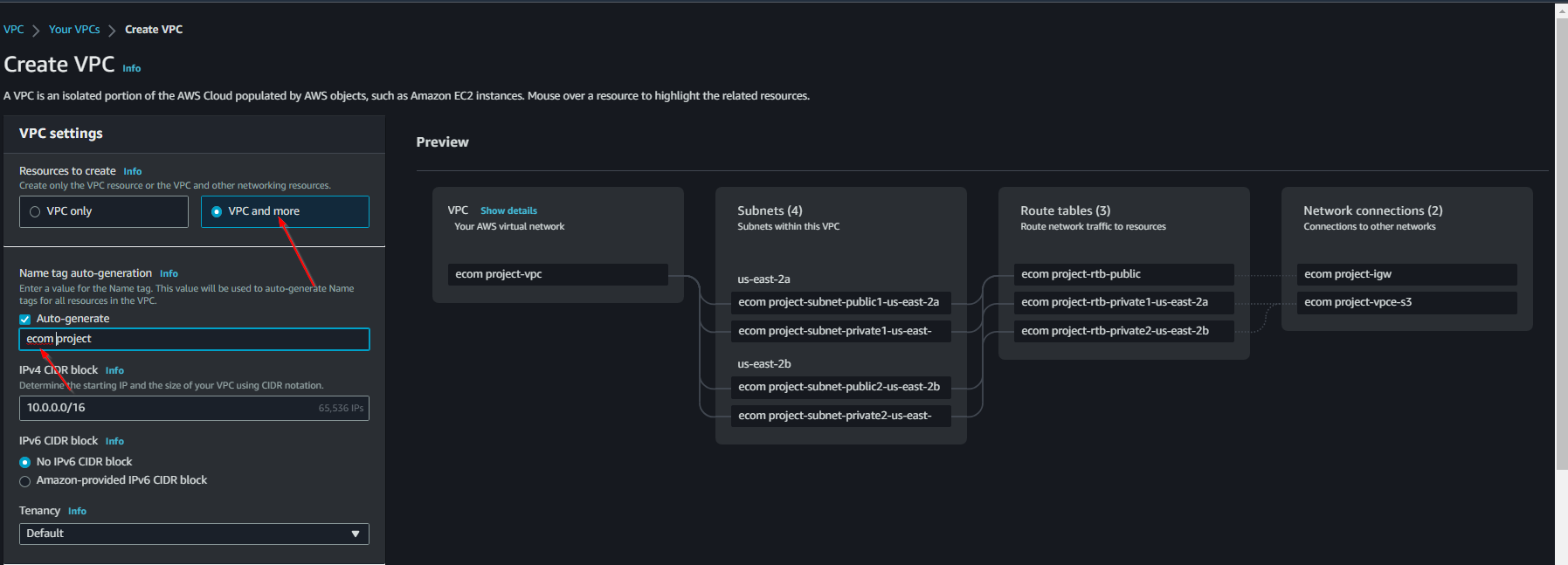The width and height of the screenshot is (1568, 565).
Task: Uncheck the Auto-generate checkbox
Action: pos(25,320)
